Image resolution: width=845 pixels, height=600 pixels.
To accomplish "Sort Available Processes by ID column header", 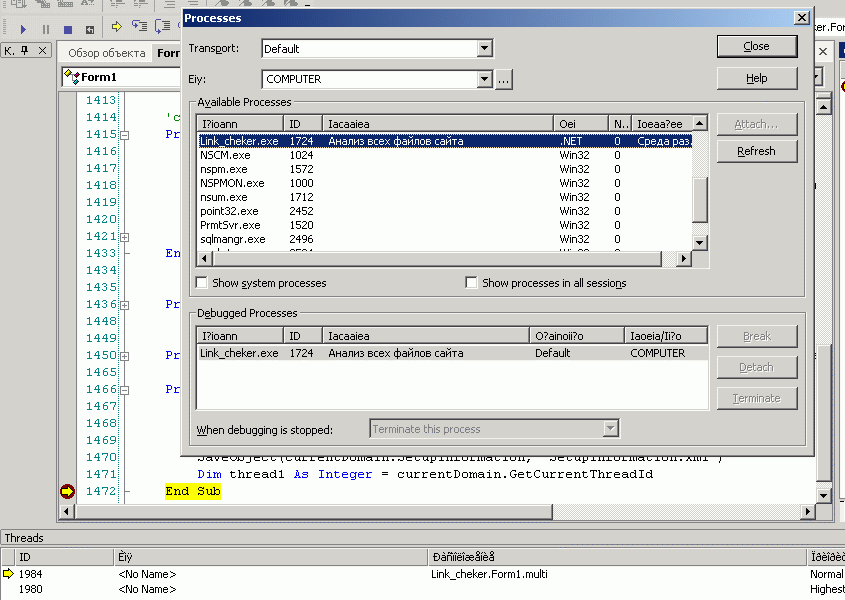I will point(302,124).
